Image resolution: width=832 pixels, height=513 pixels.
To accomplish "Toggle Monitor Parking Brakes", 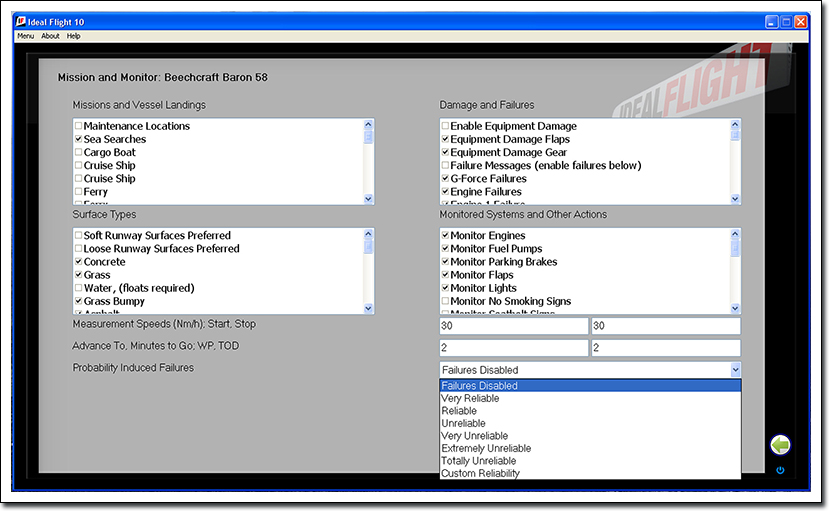I will point(445,262).
